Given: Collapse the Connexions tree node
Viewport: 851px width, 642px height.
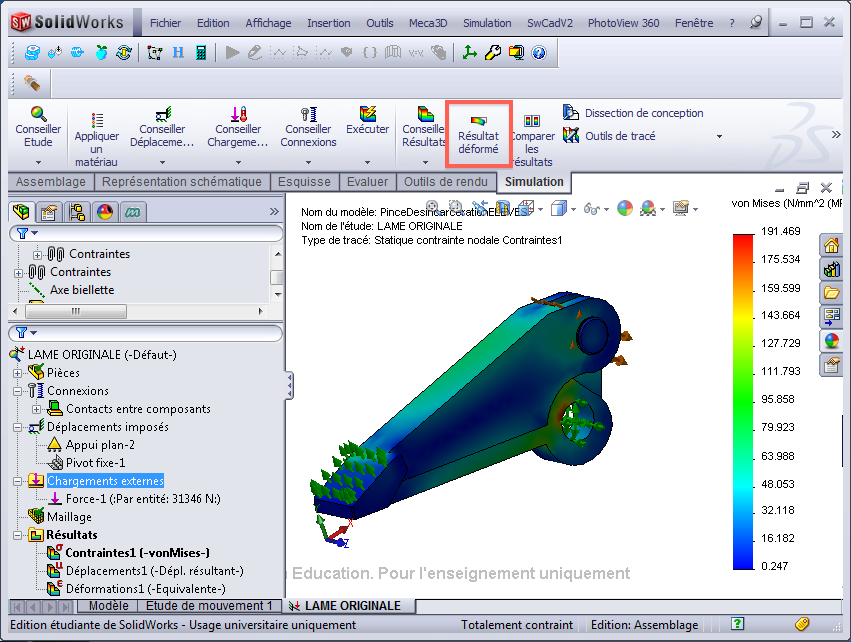Looking at the screenshot, I should pyautogui.click(x=17, y=391).
